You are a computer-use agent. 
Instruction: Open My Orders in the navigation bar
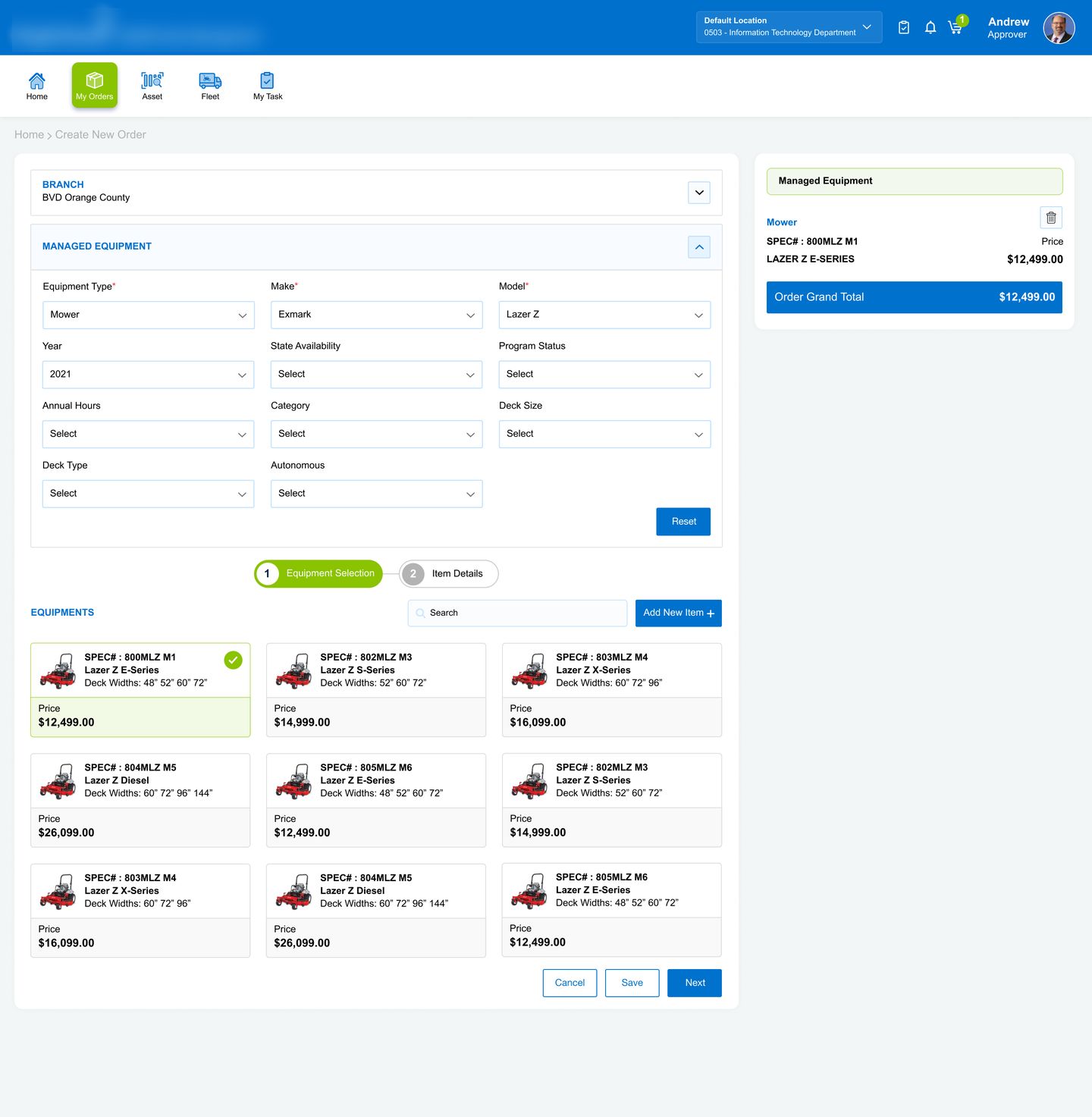[95, 86]
